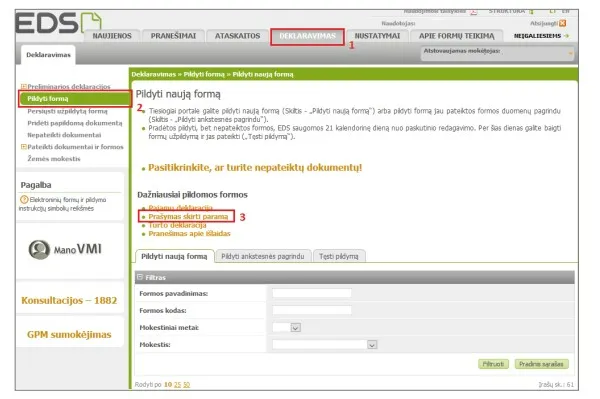600x399 pixels.
Task: Select the DEKLARAVIMAS tab
Action: click(x=307, y=36)
